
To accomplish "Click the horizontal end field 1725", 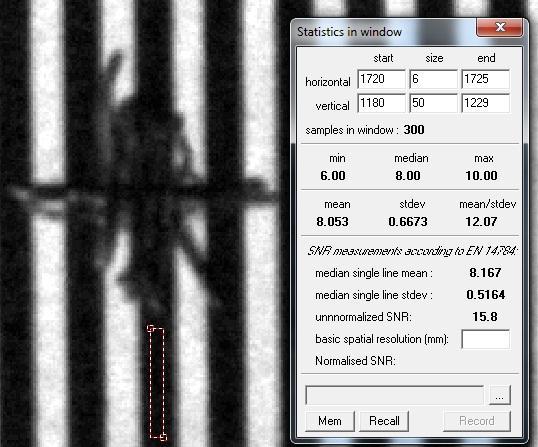I will tap(486, 79).
